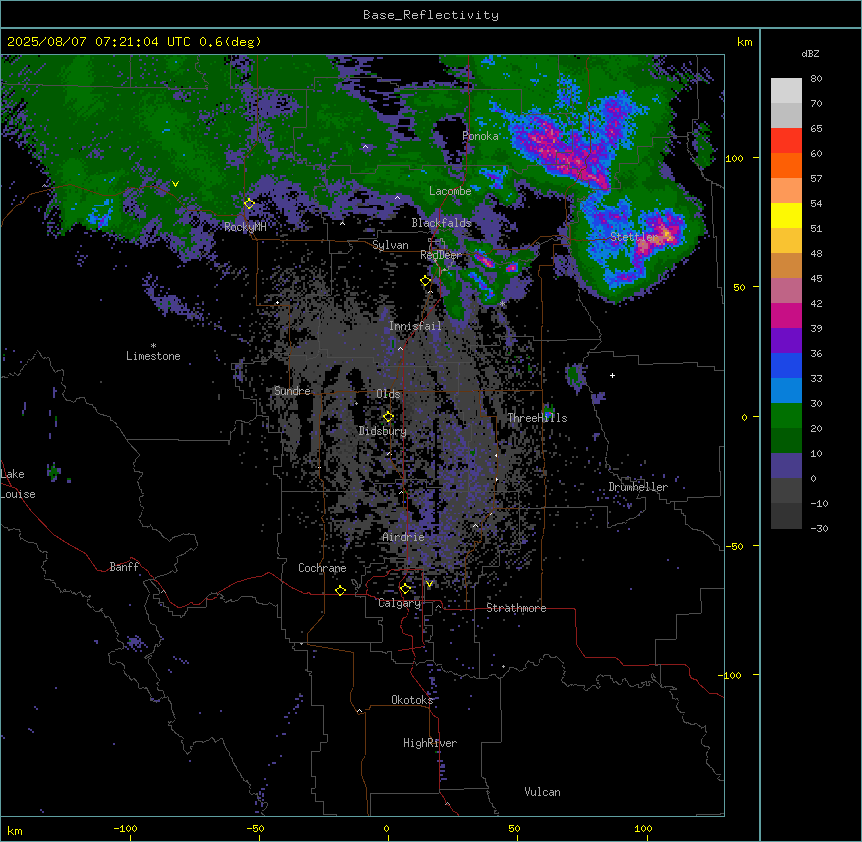This screenshot has height=842, width=862.
Task: Select the 60 dBZ orange color swatch
Action: pos(786,165)
